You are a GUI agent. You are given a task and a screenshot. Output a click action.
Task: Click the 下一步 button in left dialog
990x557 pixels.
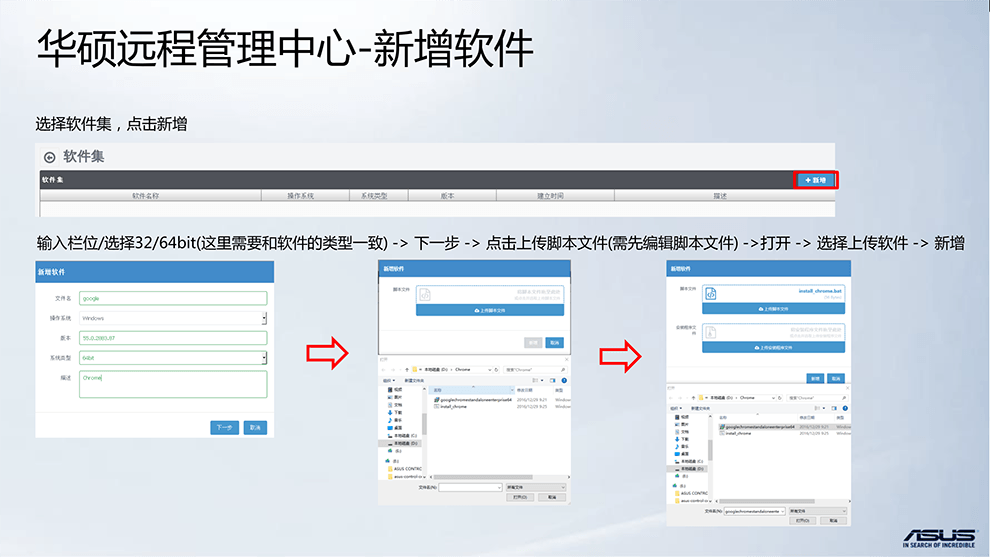[225, 427]
